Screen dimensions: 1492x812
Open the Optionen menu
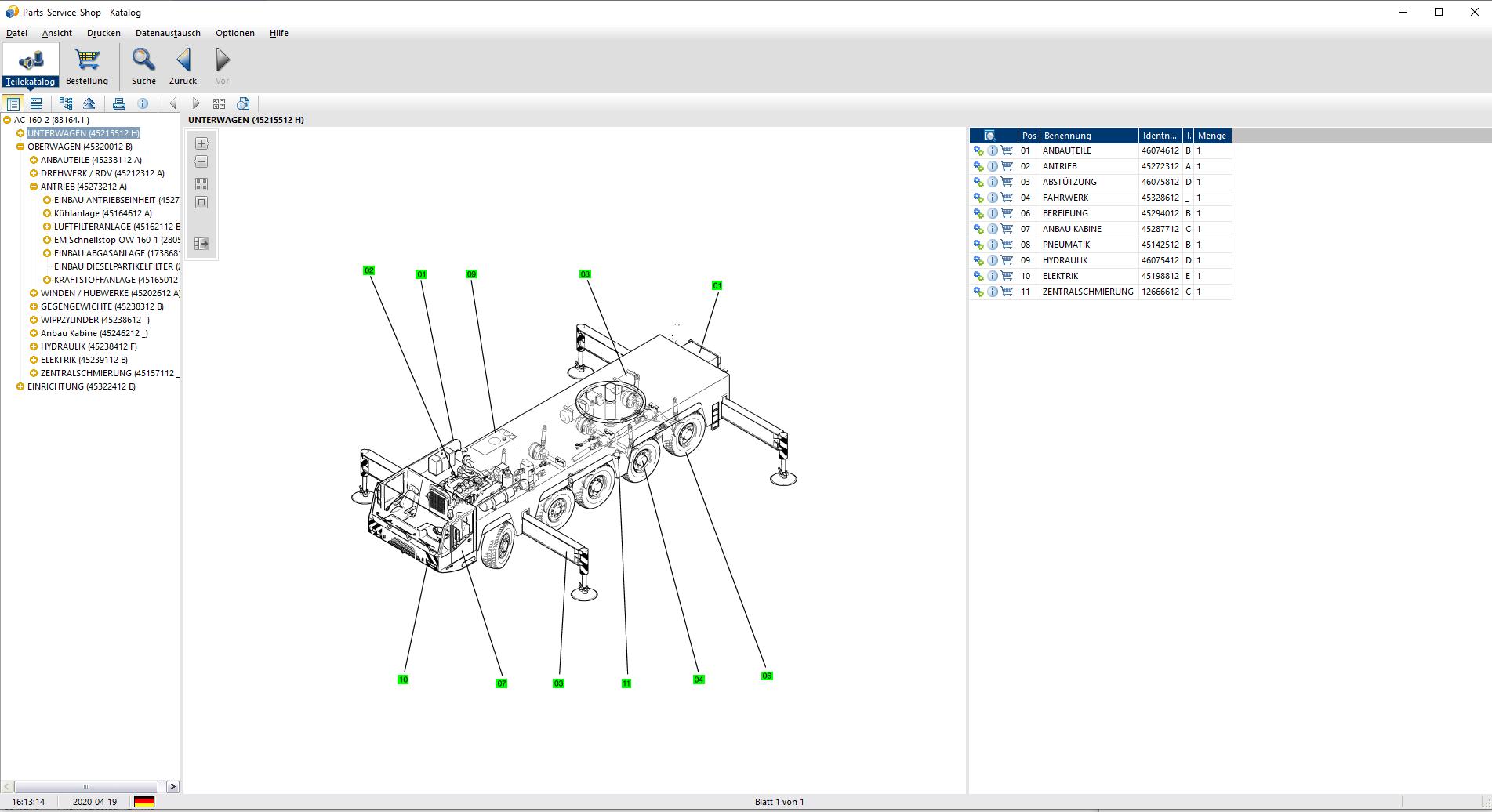(235, 33)
